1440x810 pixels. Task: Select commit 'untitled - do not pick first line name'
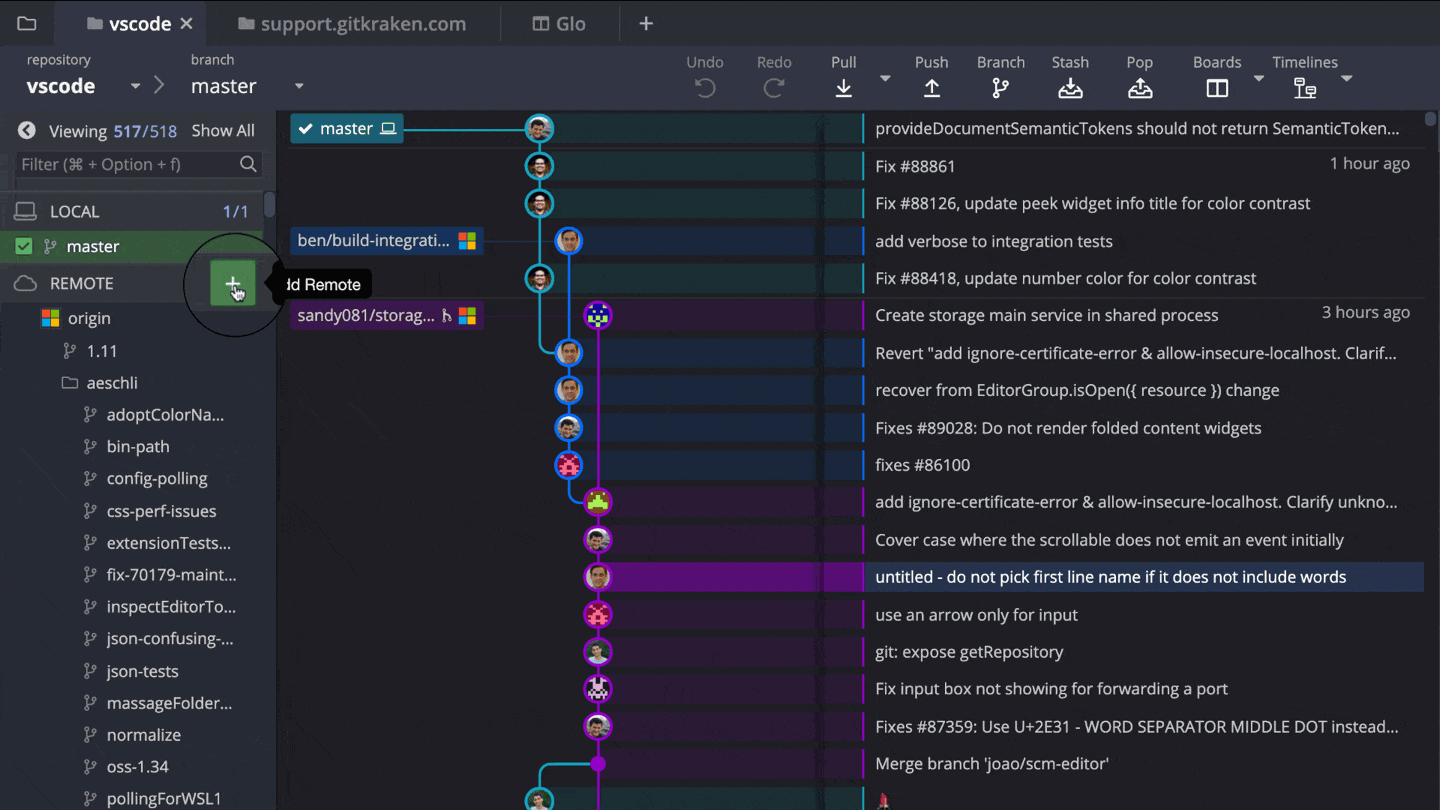coord(1110,577)
